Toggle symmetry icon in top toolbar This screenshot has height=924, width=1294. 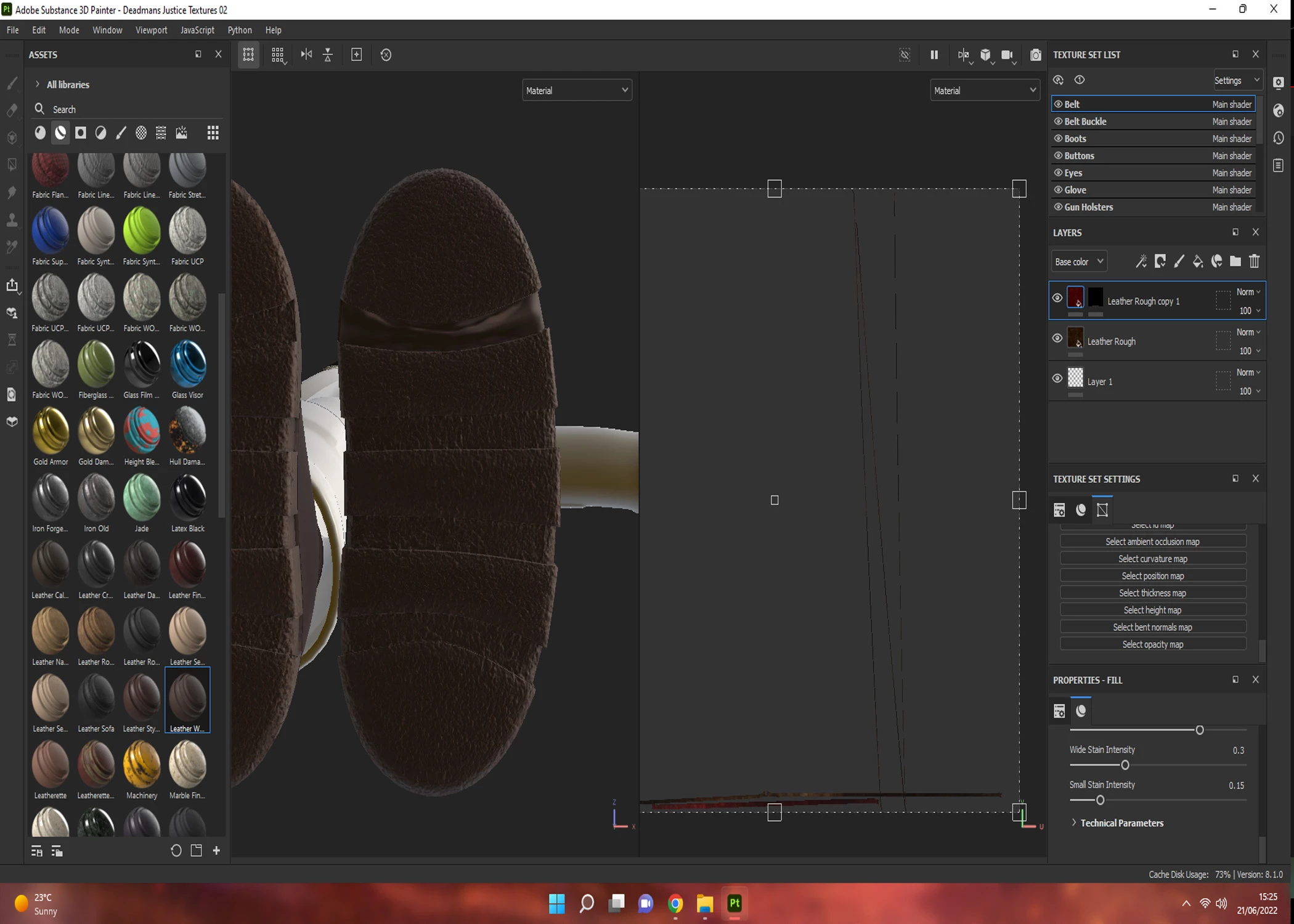click(306, 55)
